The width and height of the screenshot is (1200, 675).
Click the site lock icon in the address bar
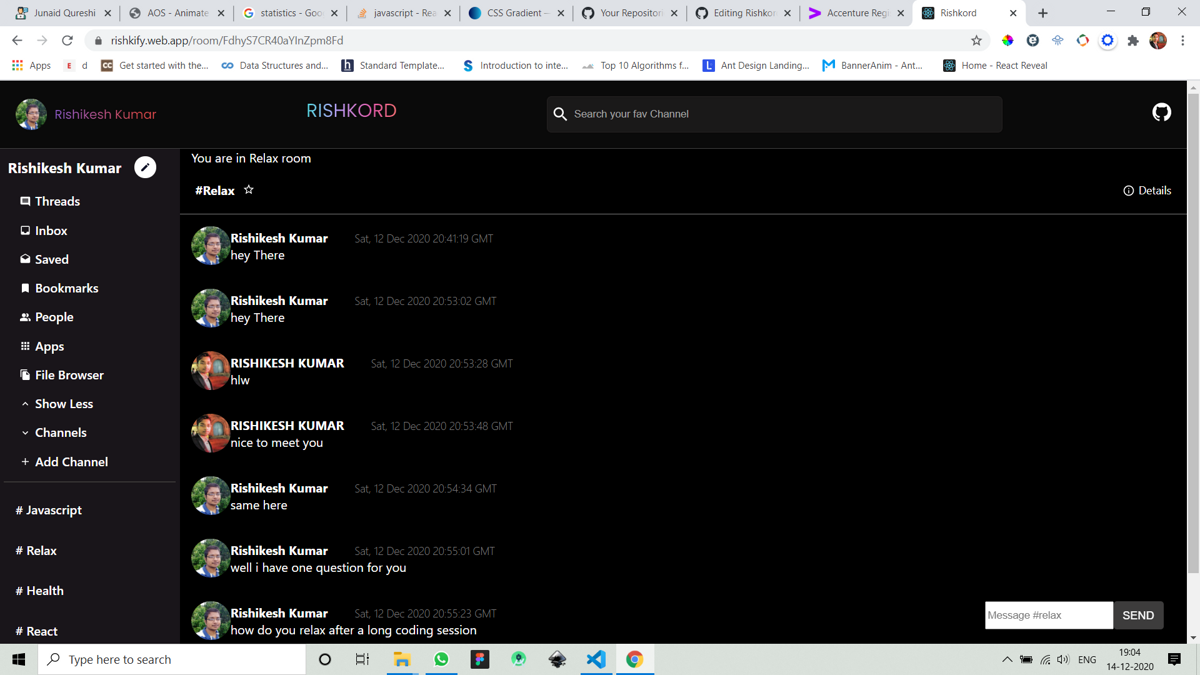point(98,41)
